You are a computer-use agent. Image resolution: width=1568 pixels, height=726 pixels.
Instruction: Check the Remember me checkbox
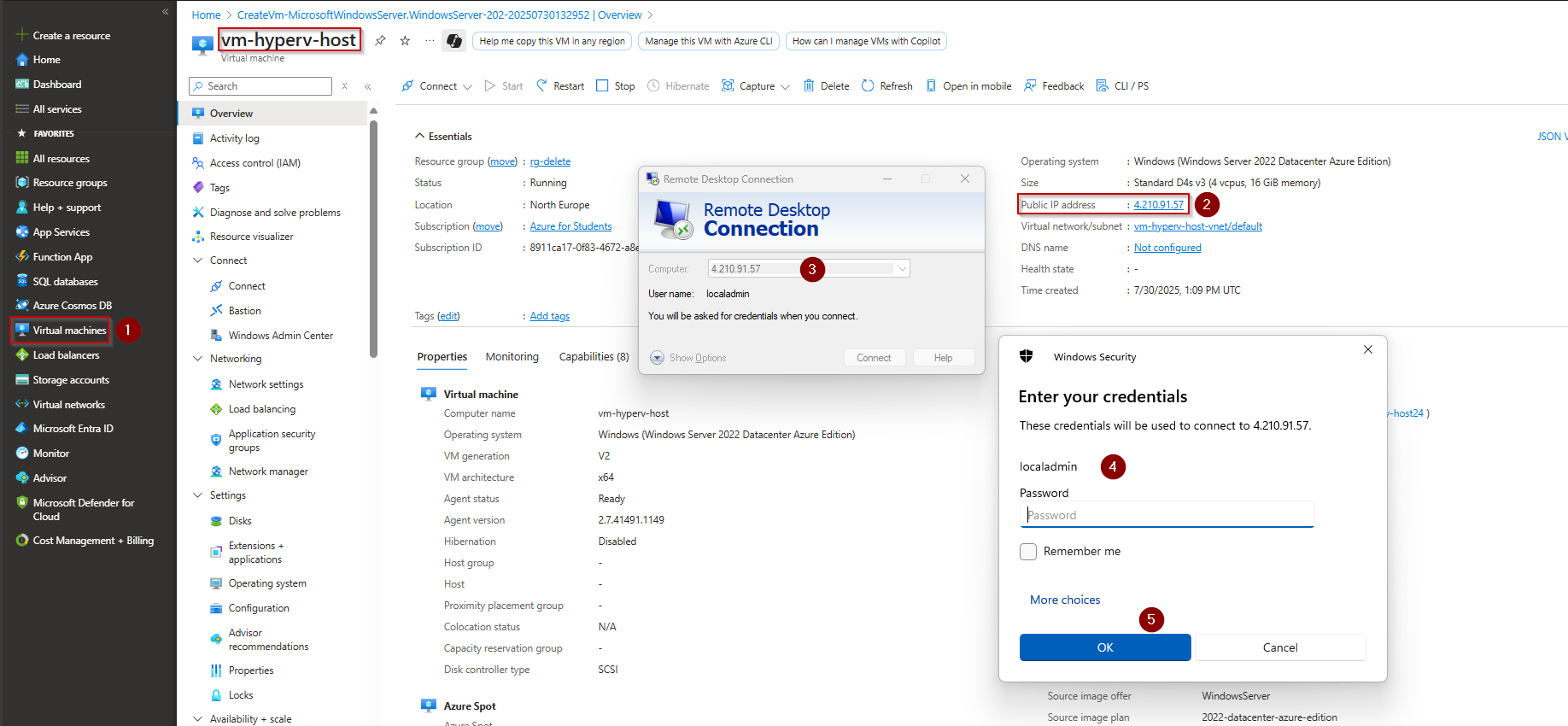pos(1028,552)
